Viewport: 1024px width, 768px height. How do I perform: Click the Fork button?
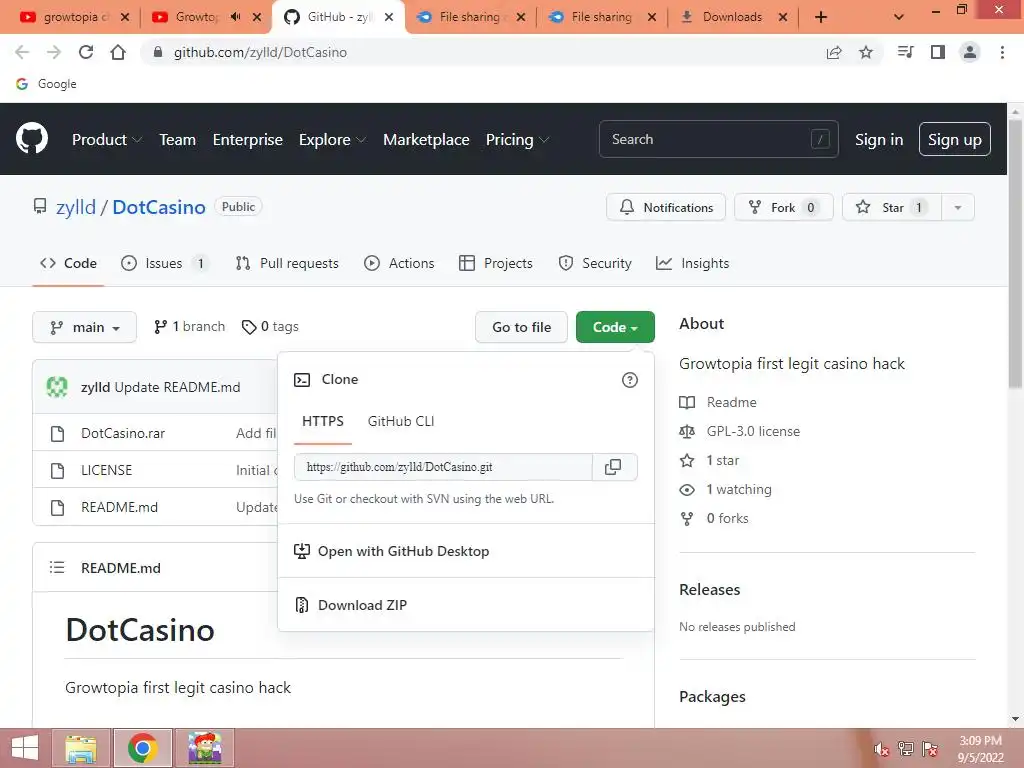[784, 208]
